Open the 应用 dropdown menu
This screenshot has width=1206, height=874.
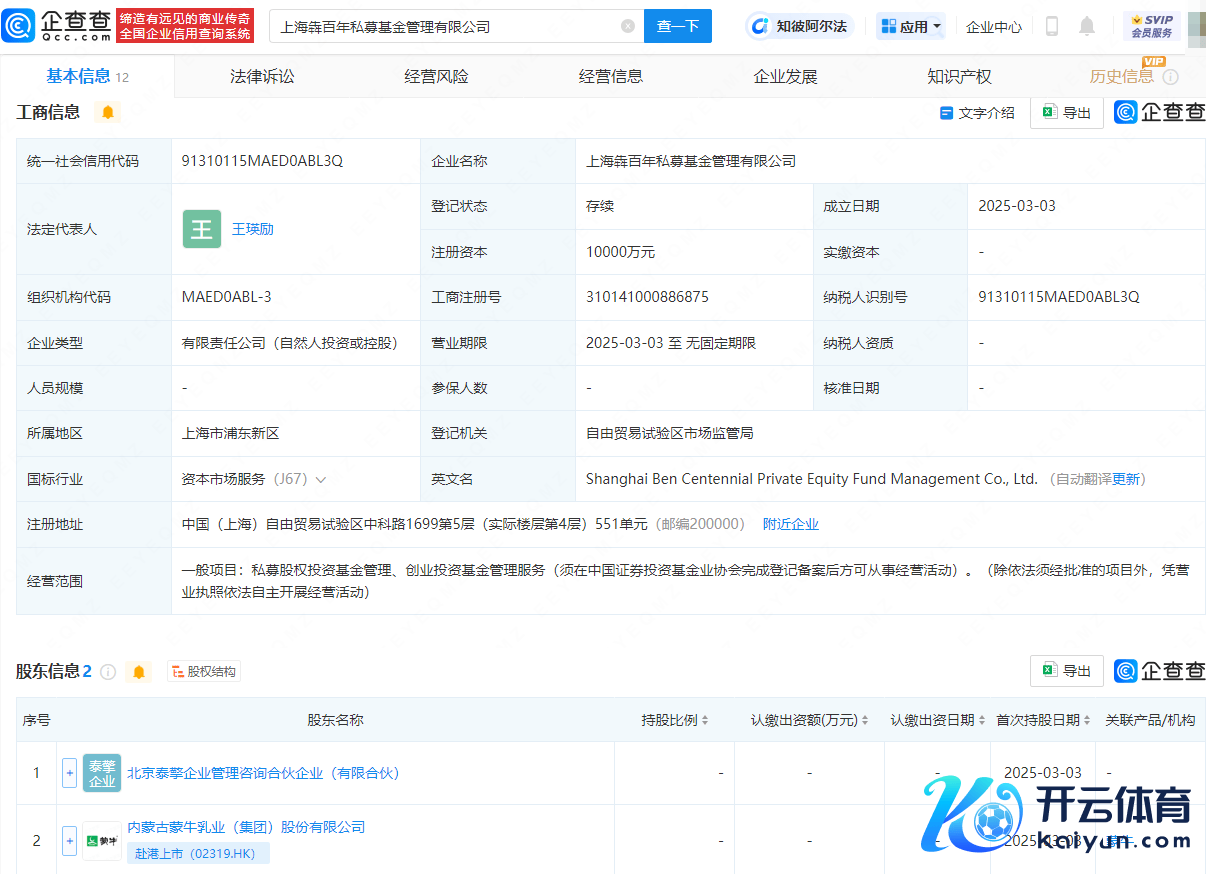[x=910, y=27]
